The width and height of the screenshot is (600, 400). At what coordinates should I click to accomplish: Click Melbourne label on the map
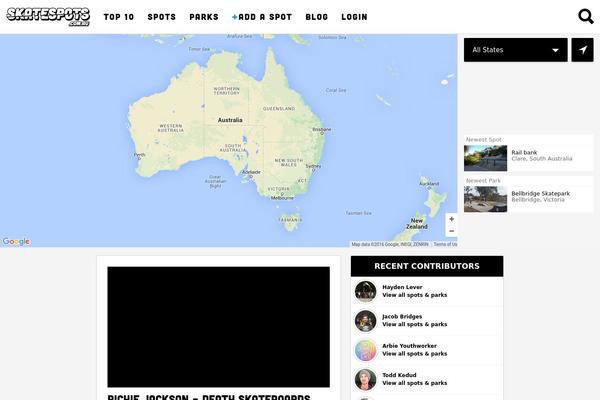pos(282,198)
